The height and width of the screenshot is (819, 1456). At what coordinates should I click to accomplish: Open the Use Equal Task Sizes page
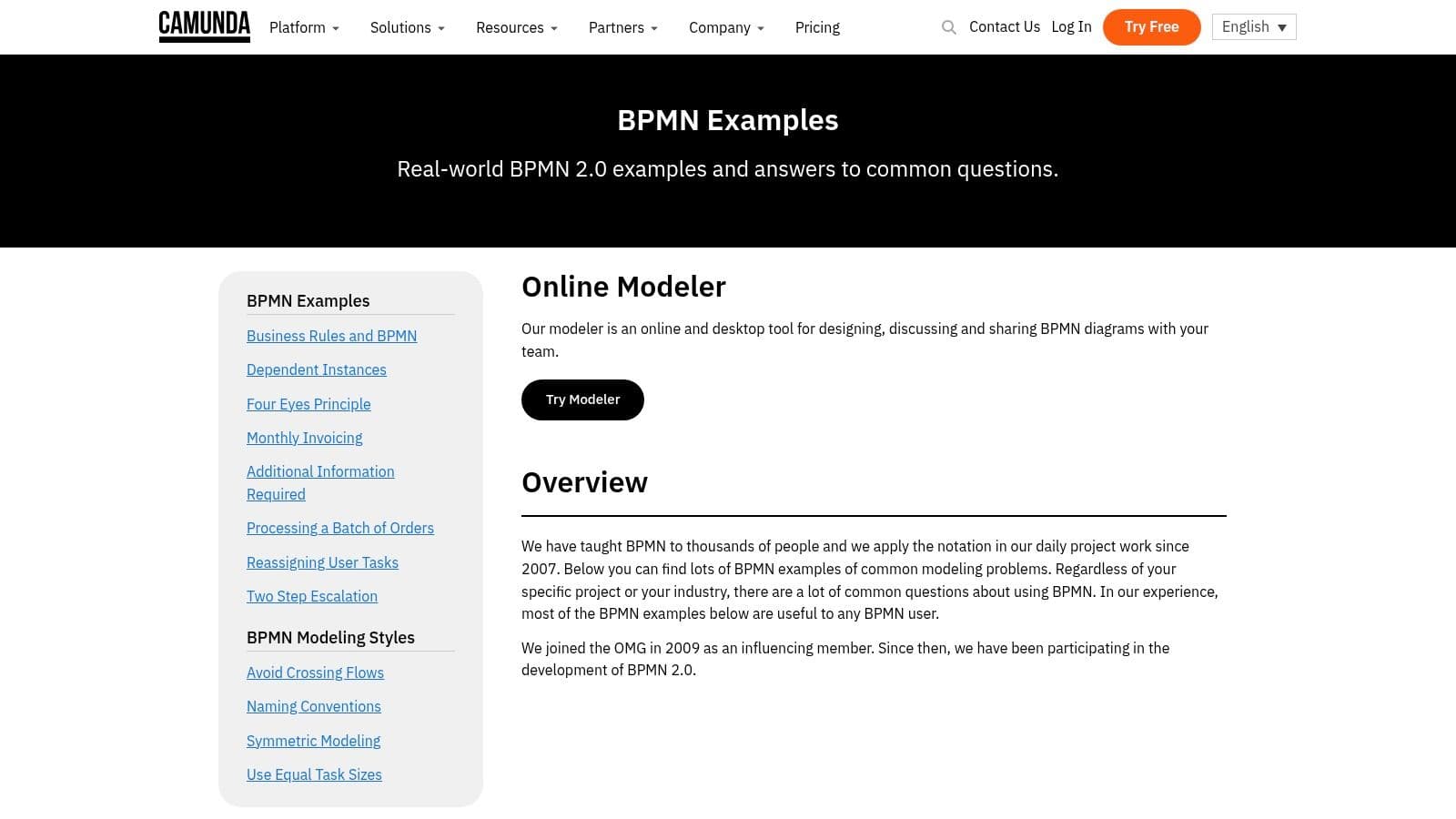[314, 774]
